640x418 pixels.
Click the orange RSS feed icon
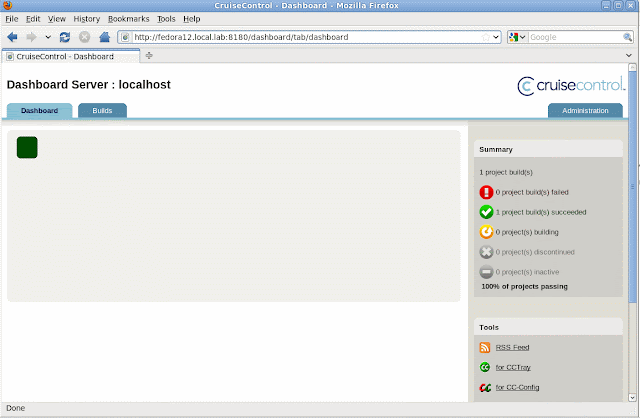tap(484, 347)
